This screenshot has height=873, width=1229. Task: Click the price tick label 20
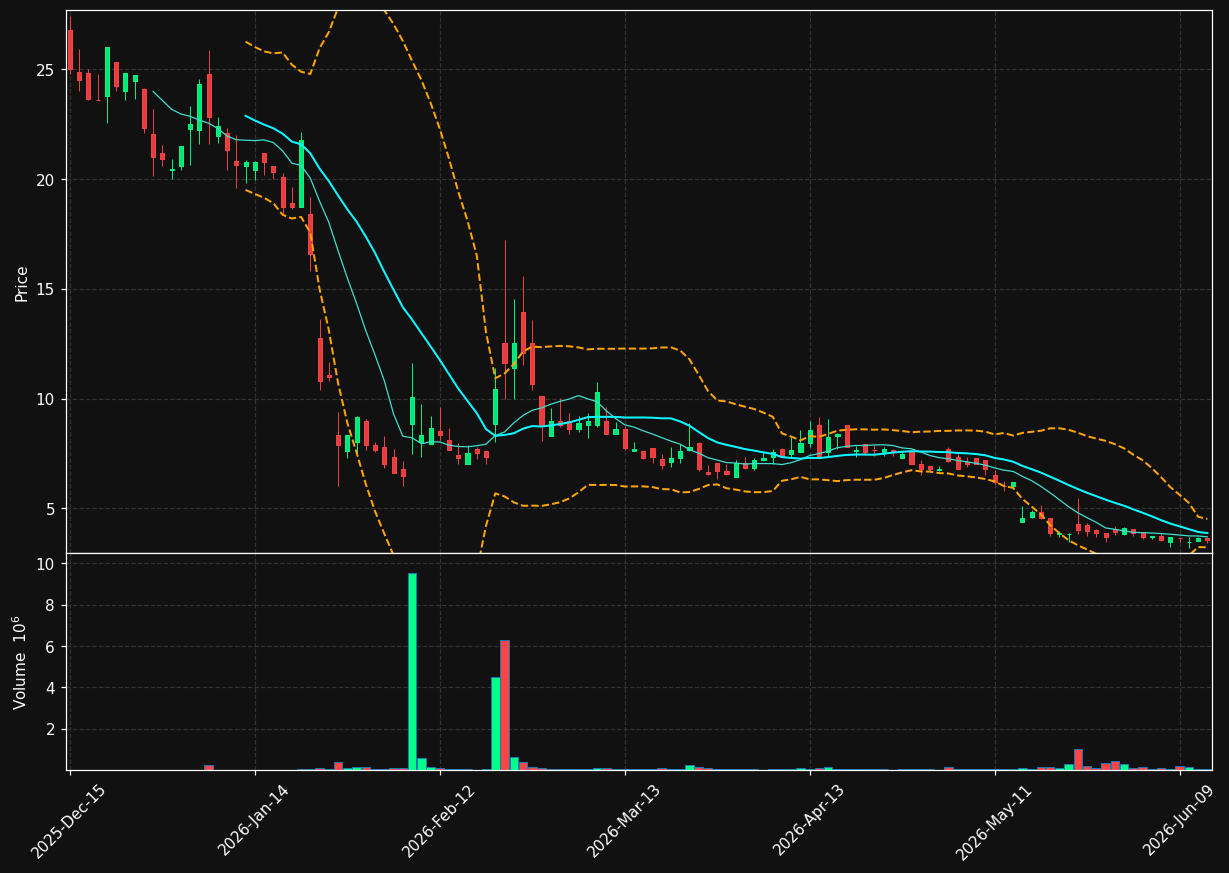coord(45,180)
